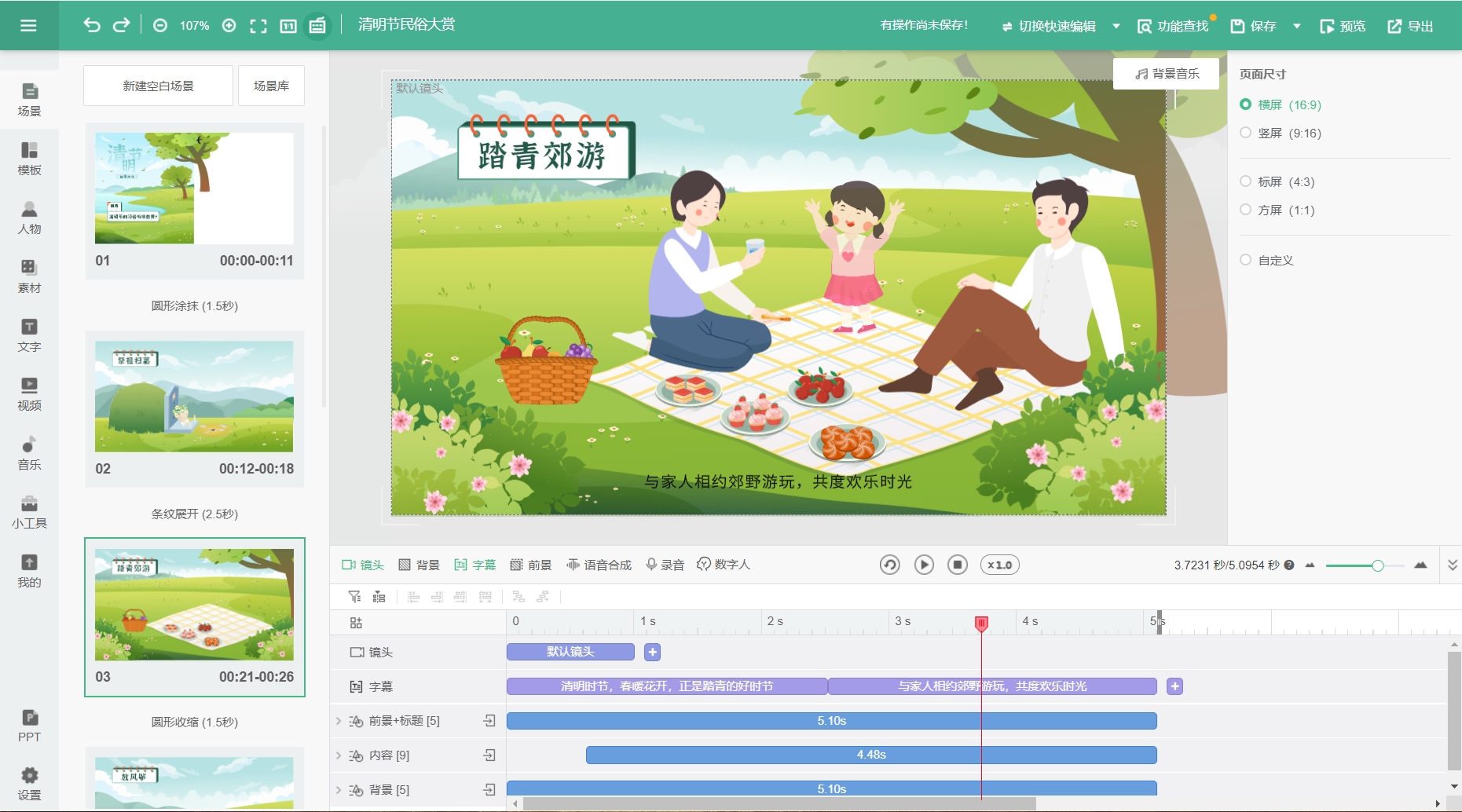This screenshot has width=1462, height=812.
Task: Click 导出 export button
Action: [1410, 26]
